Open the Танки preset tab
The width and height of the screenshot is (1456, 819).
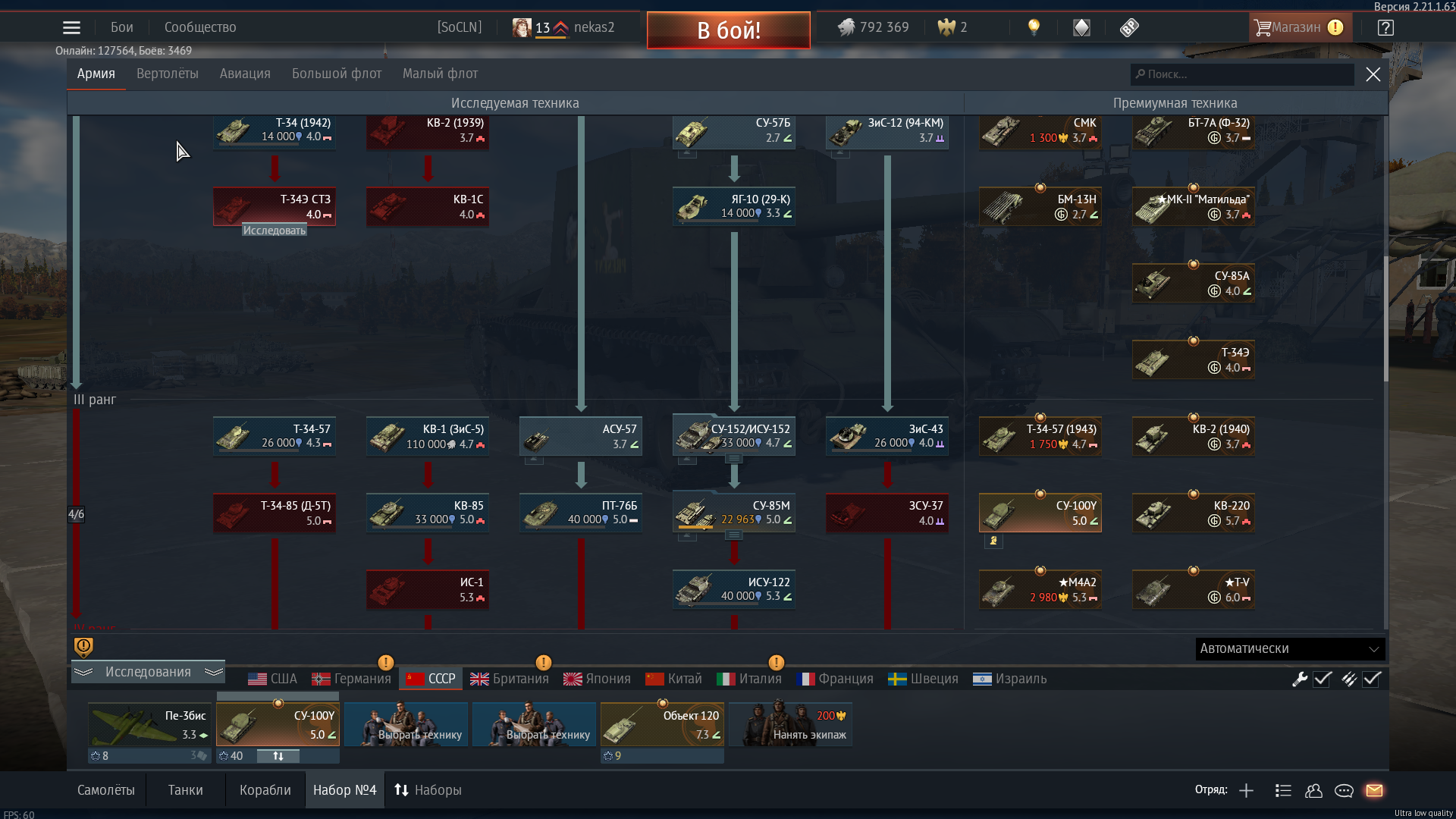point(186,790)
